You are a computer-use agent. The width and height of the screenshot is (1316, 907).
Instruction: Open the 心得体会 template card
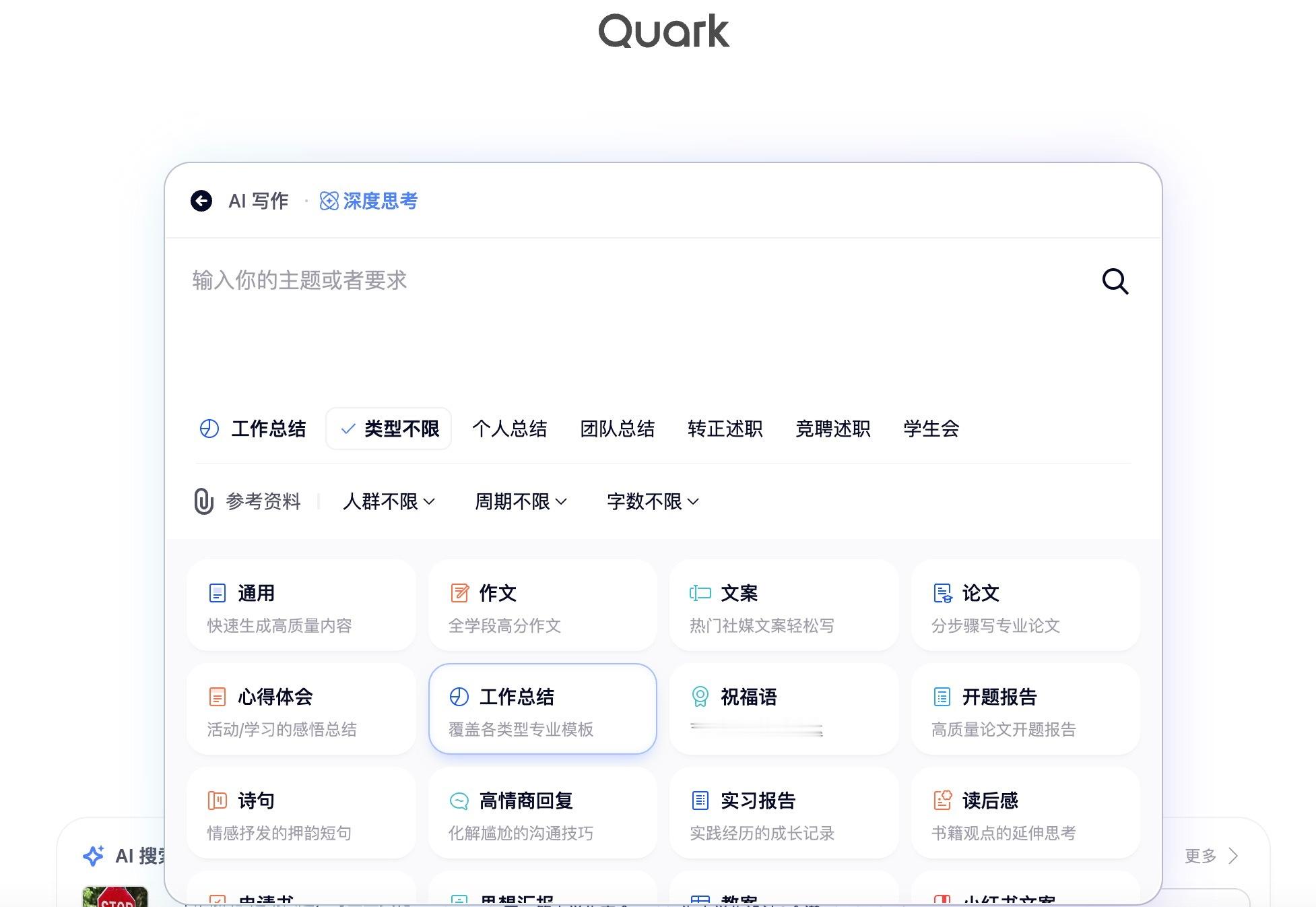pos(301,709)
